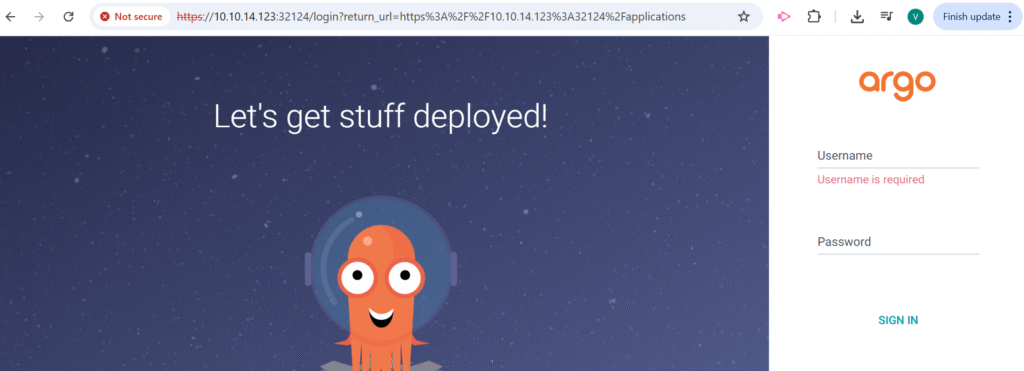Bookmark this page with the star icon

[743, 17]
